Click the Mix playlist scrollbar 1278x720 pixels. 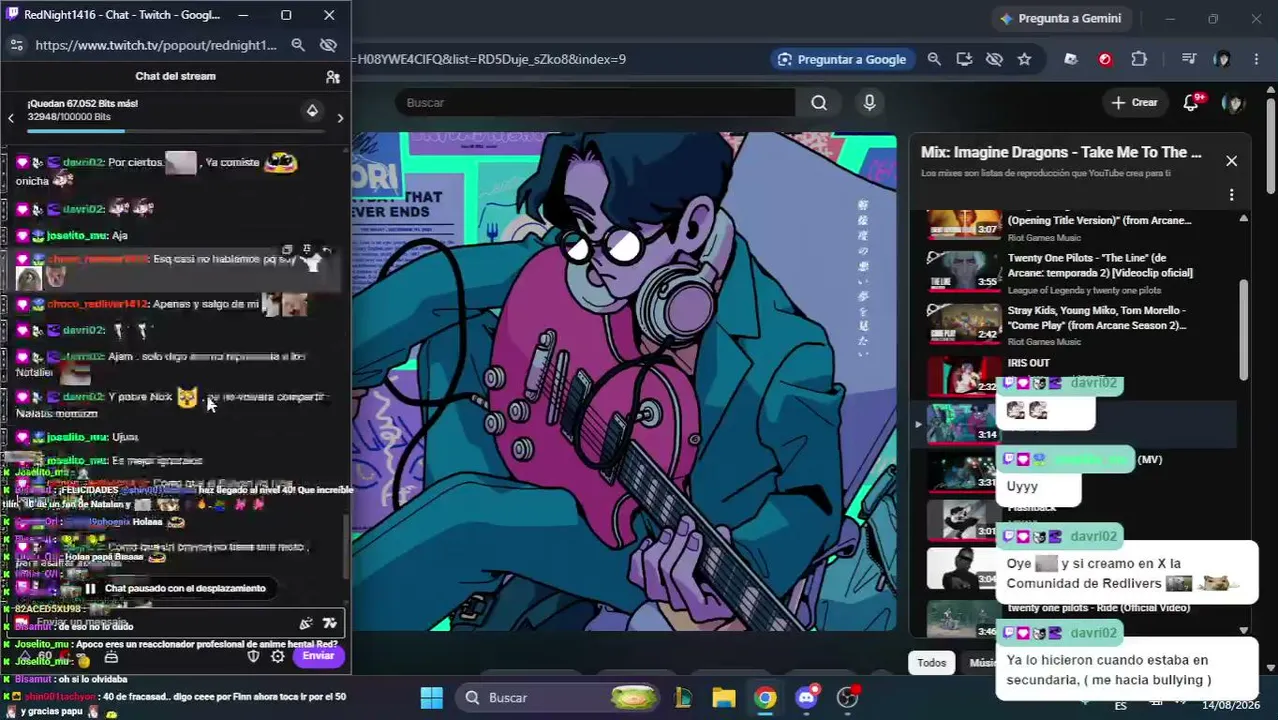point(1244,330)
